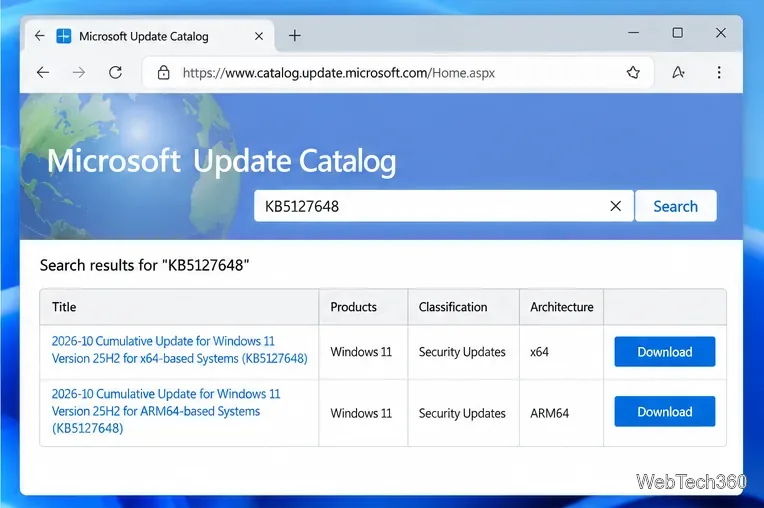Download the x64 update

click(x=665, y=352)
